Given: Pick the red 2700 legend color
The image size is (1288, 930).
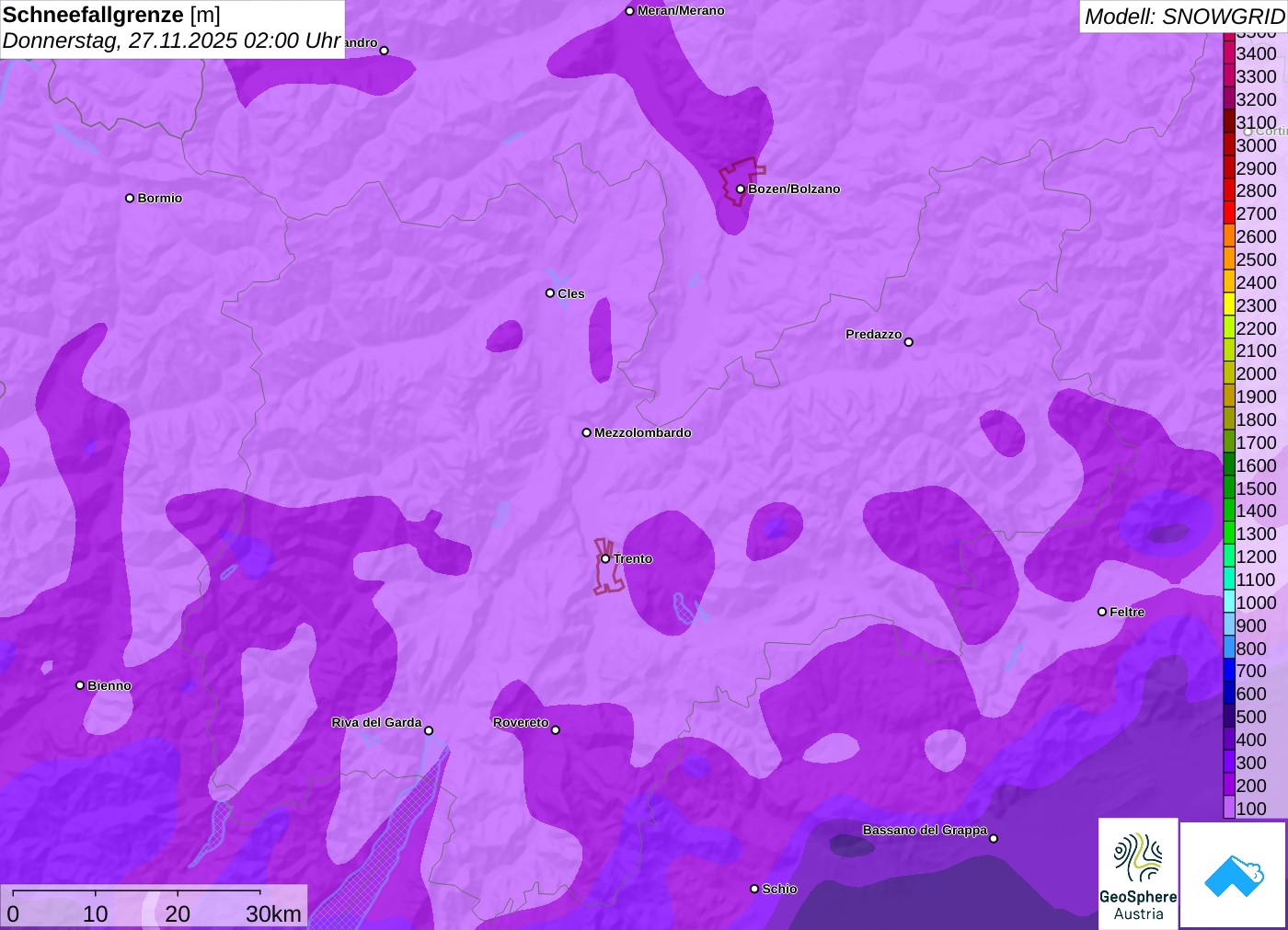Looking at the screenshot, I should (1229, 213).
